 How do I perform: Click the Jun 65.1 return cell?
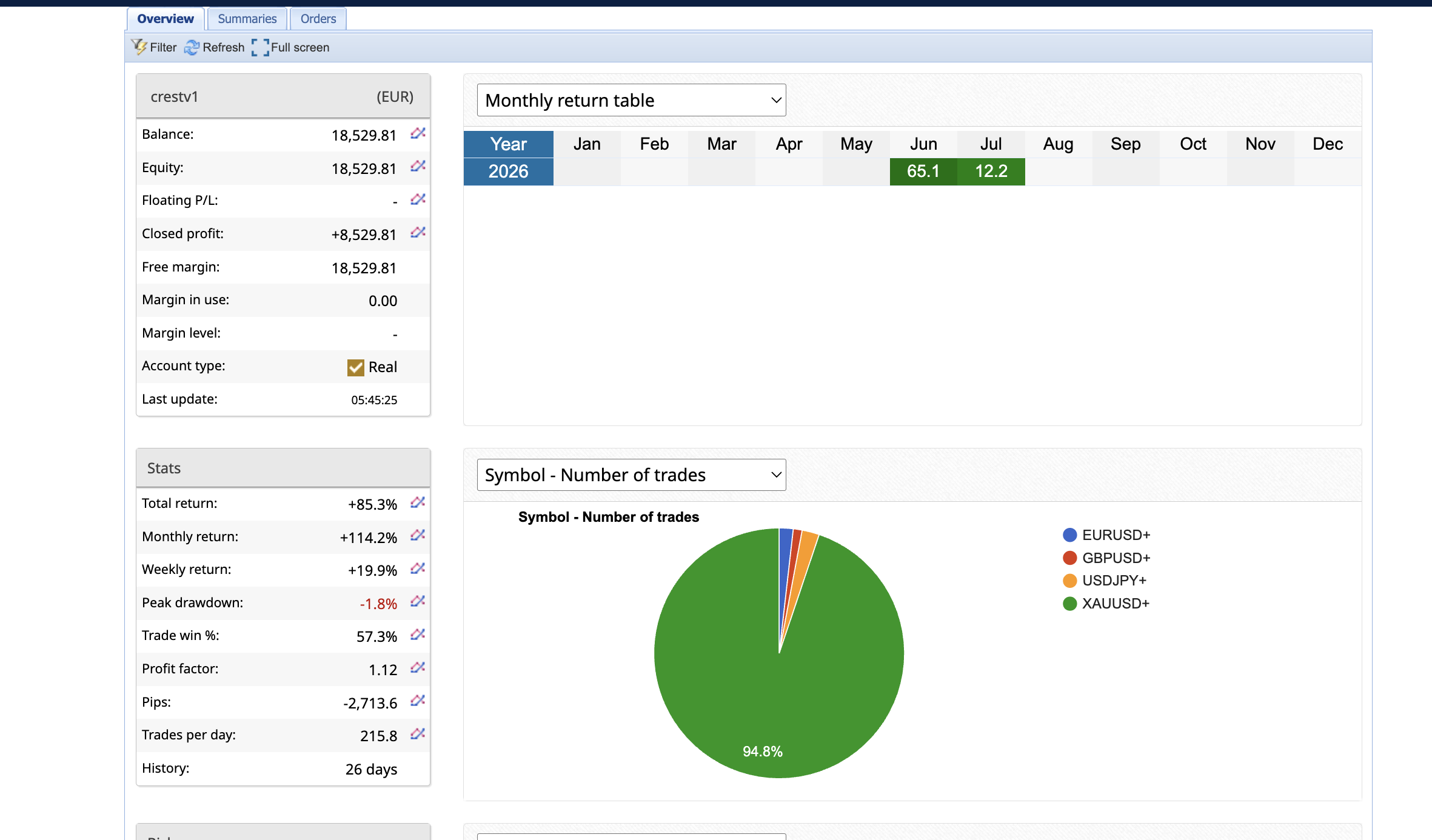923,172
